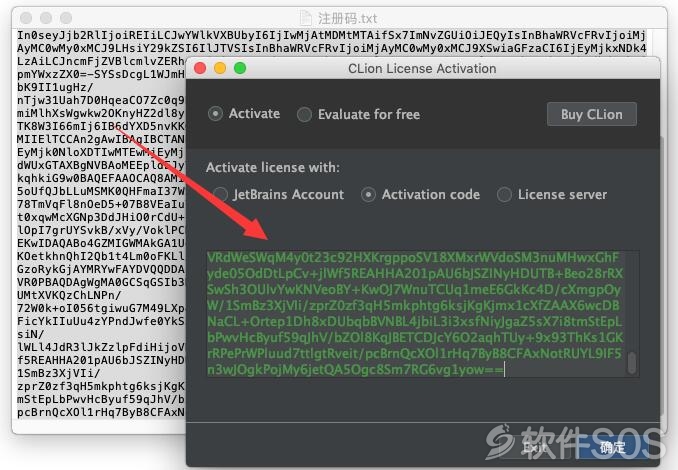Maximize the CLion activation window with green button
The height and width of the screenshot is (470, 678).
coord(240,68)
